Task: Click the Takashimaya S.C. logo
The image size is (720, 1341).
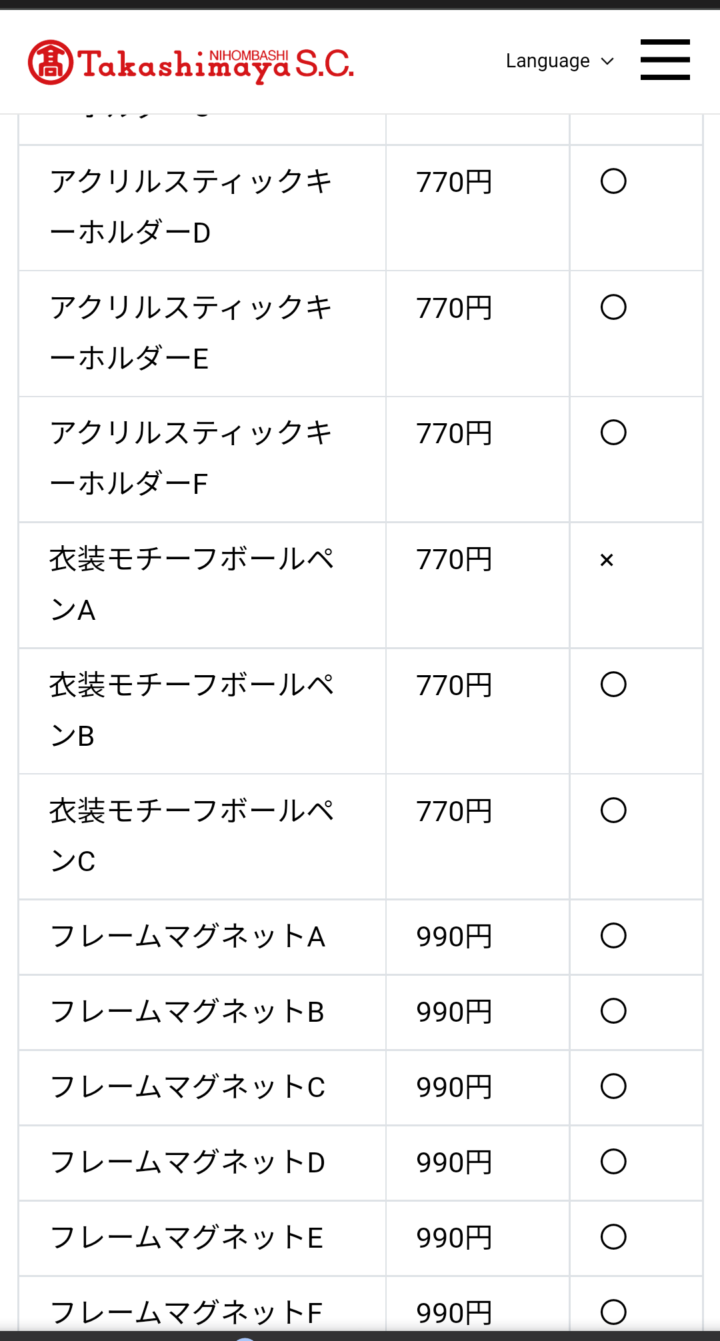Action: click(190, 62)
